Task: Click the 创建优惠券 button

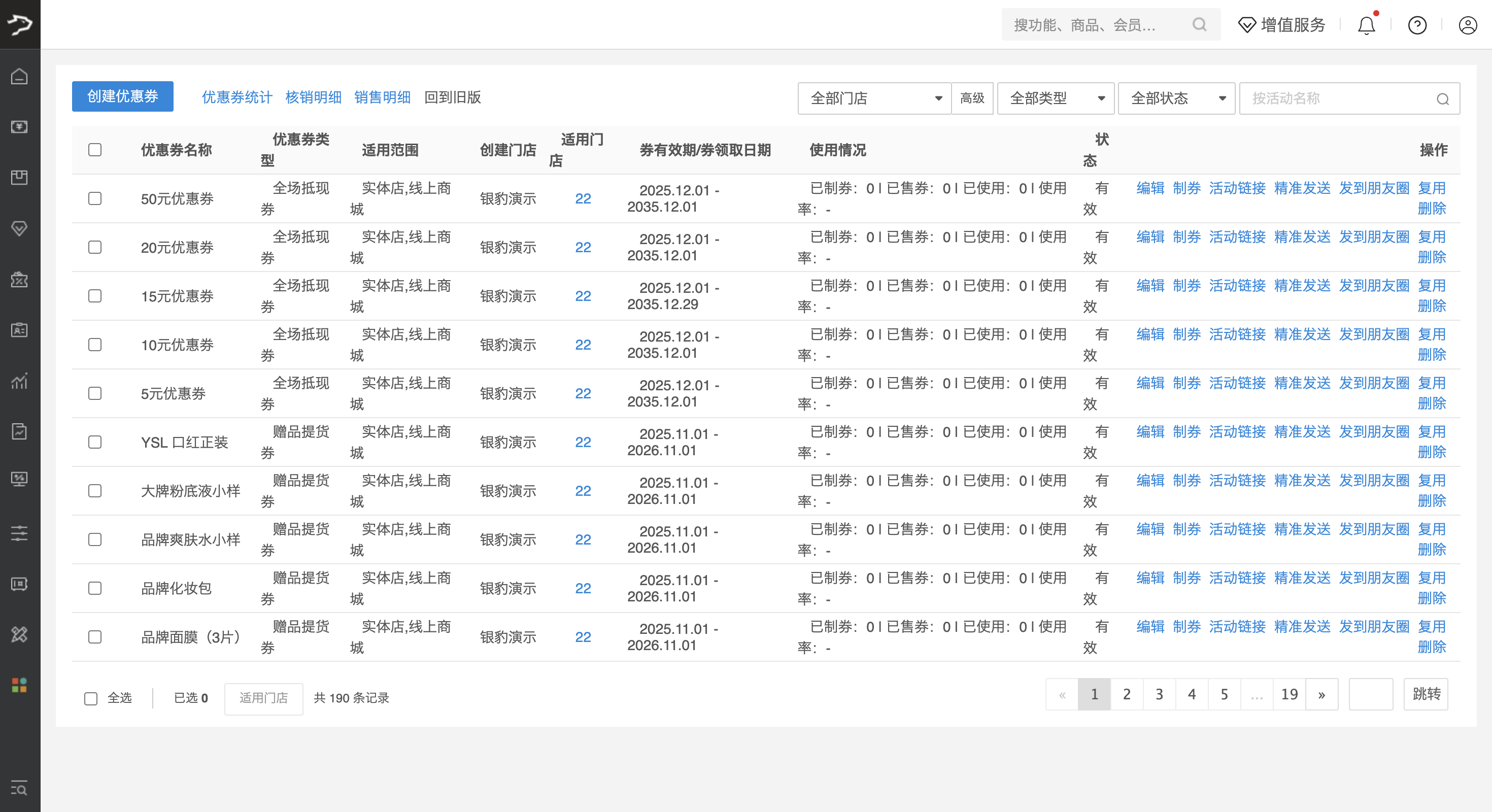Action: pyautogui.click(x=123, y=97)
